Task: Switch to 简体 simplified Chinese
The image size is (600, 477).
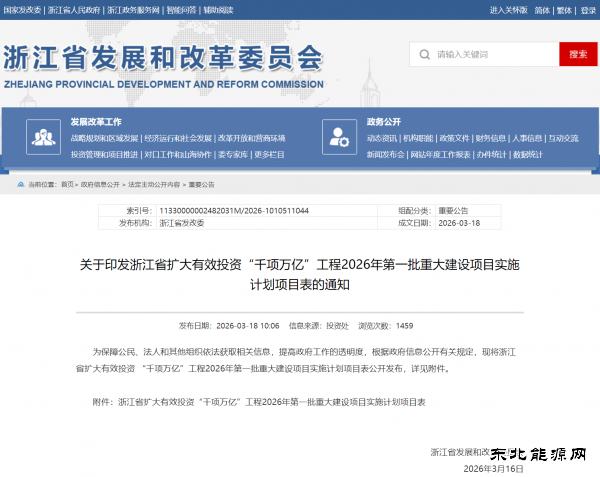Action: [x=542, y=9]
